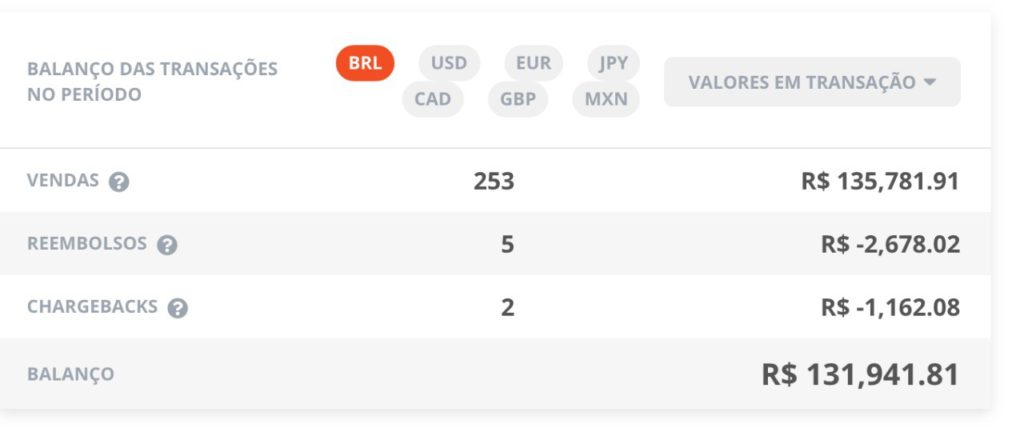Choose the CAD currency filter
The height and width of the screenshot is (436, 1024).
coord(433,99)
